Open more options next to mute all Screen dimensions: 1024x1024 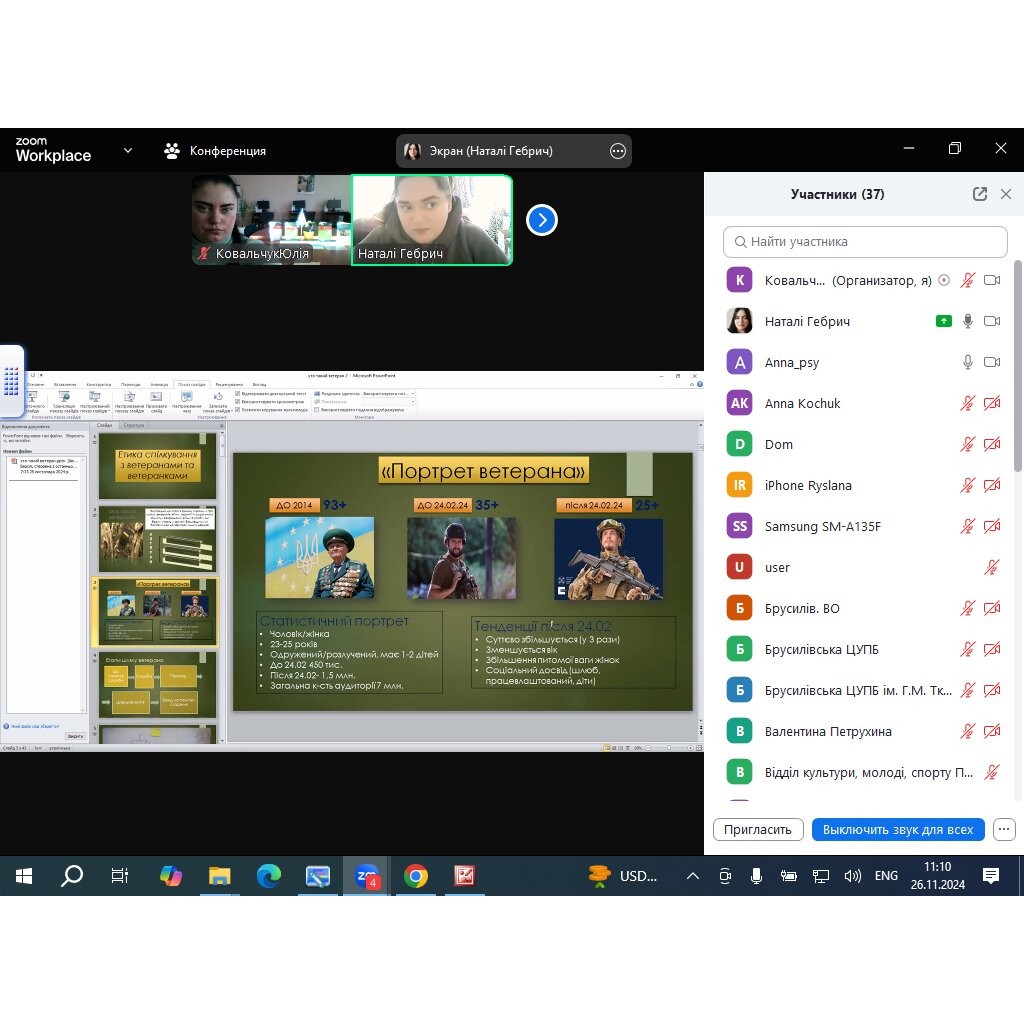(x=1004, y=829)
